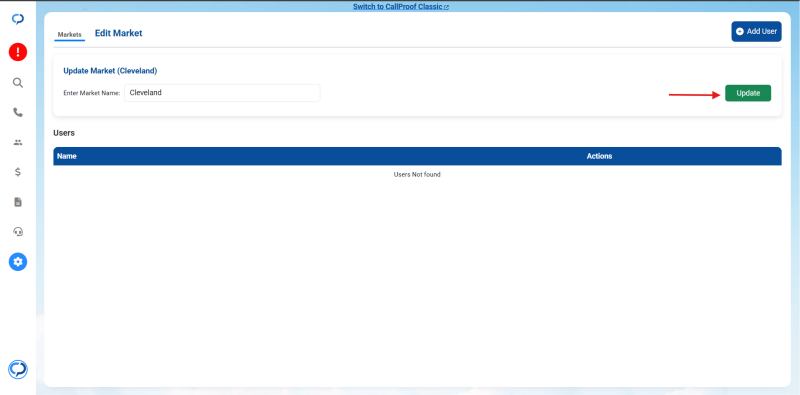Viewport: 800px width, 395px height.
Task: Click the Edit Market page title
Action: (118, 33)
